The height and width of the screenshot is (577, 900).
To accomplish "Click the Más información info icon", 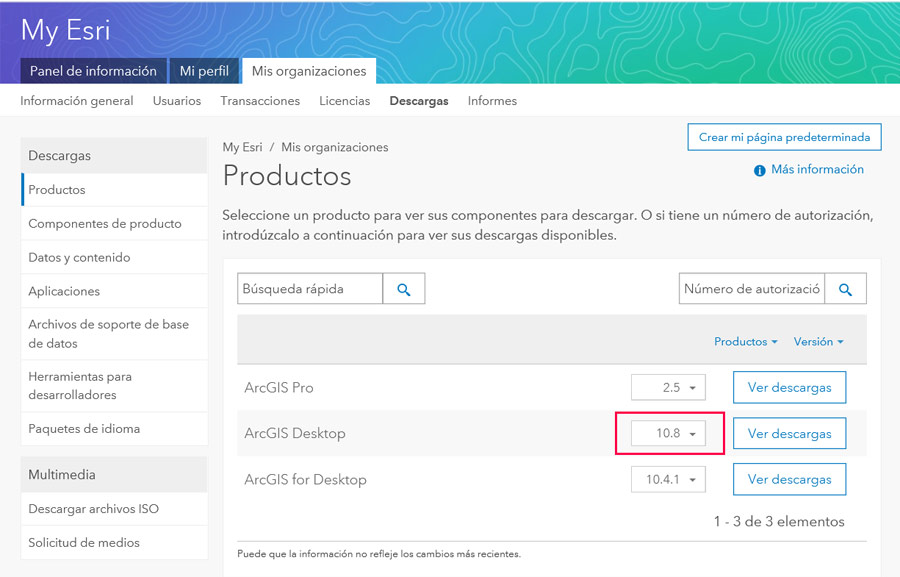I will pos(759,171).
